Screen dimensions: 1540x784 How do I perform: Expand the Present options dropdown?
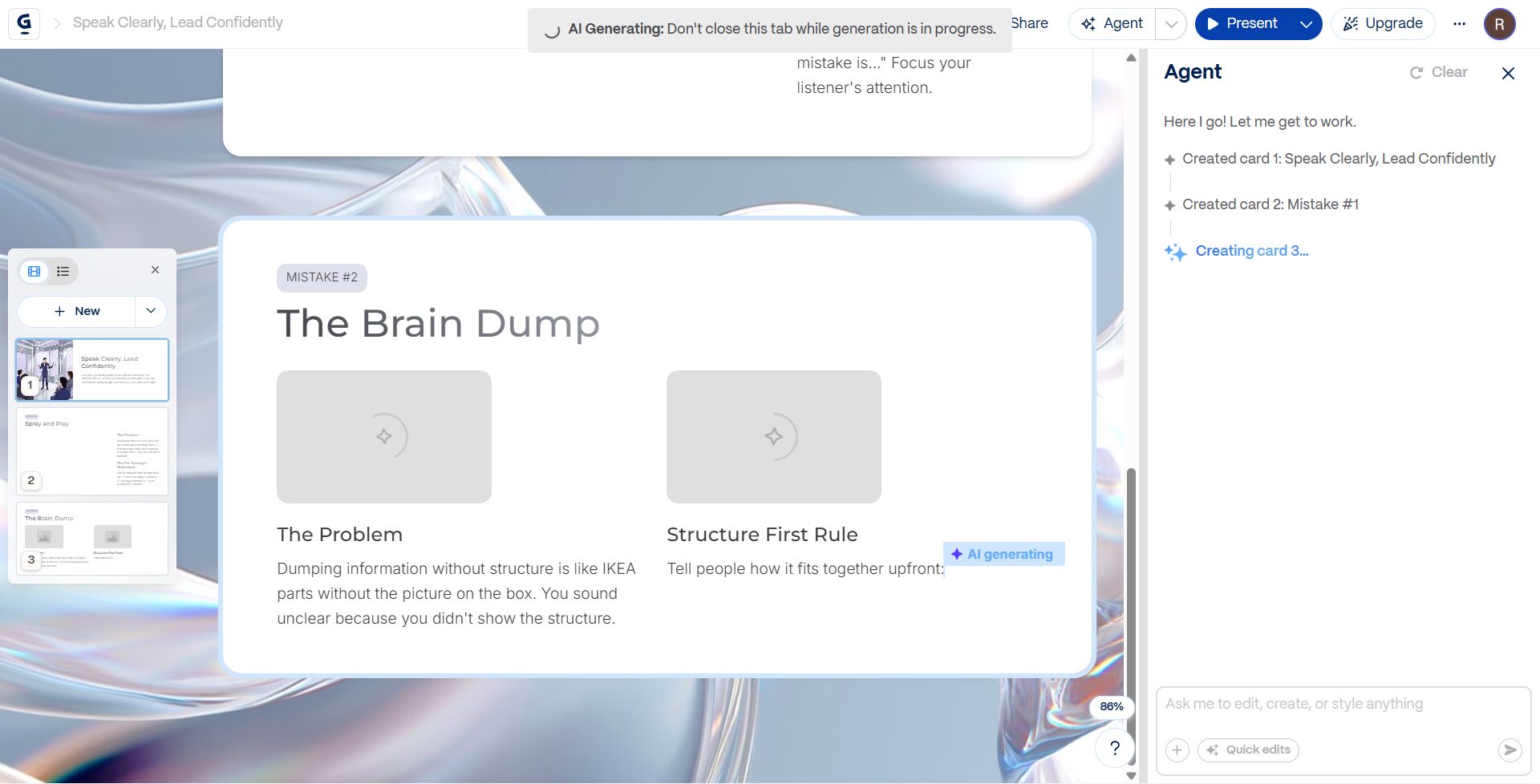(x=1305, y=24)
